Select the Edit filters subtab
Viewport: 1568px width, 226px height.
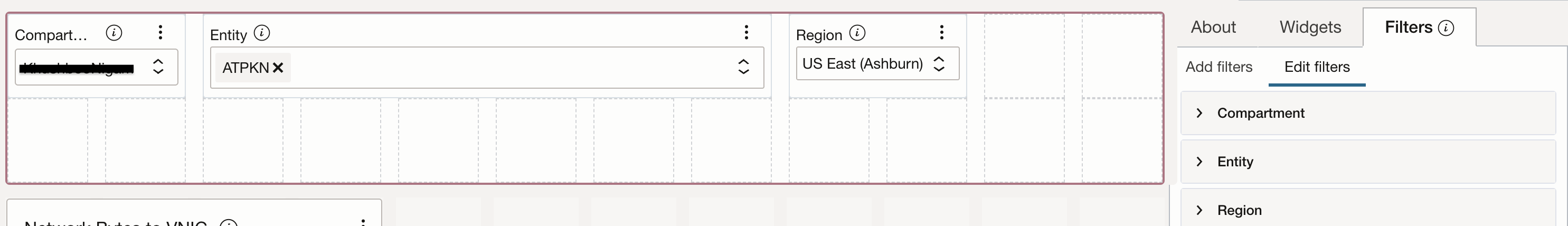(x=1317, y=67)
